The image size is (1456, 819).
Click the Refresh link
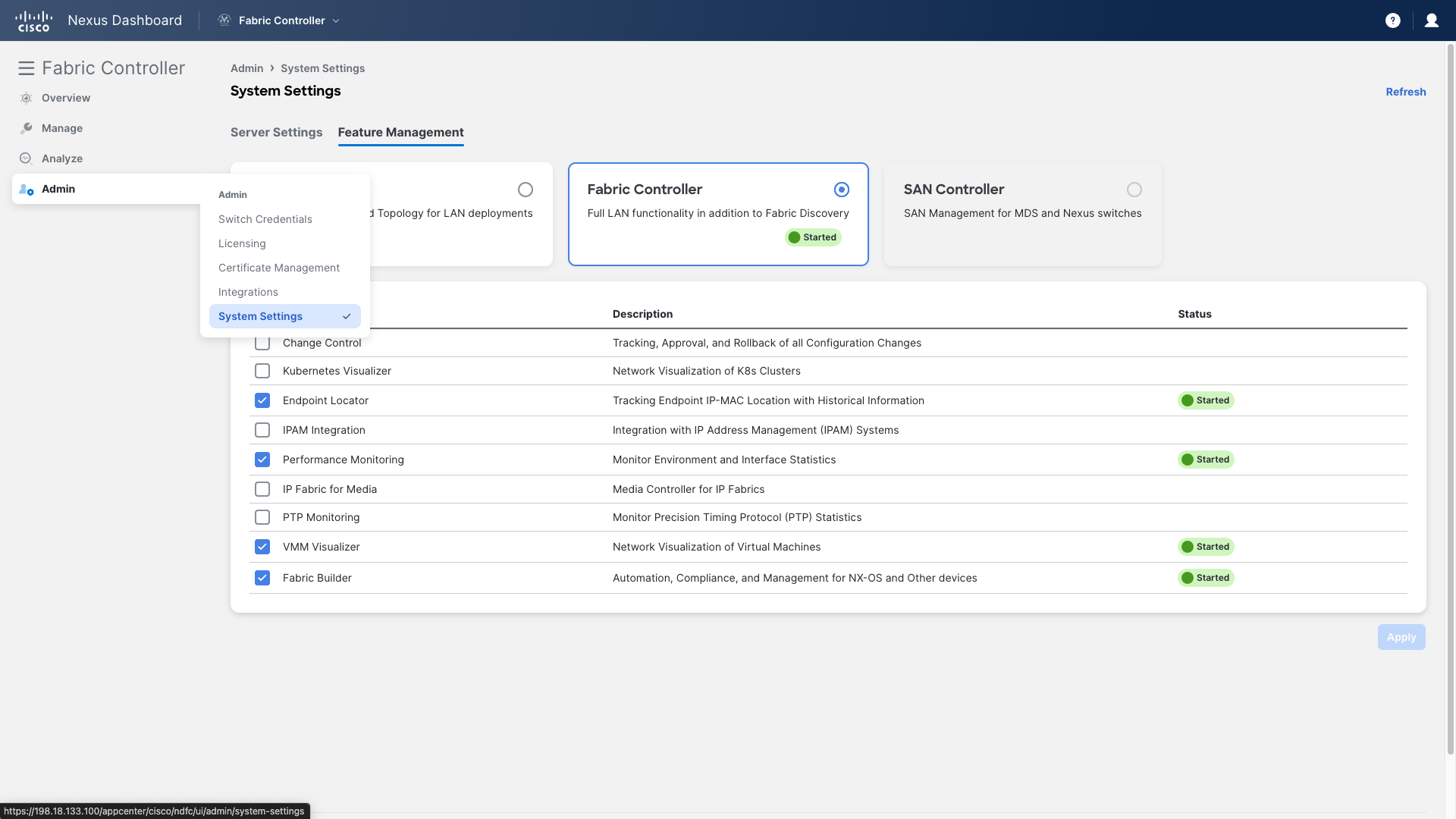[x=1405, y=92]
